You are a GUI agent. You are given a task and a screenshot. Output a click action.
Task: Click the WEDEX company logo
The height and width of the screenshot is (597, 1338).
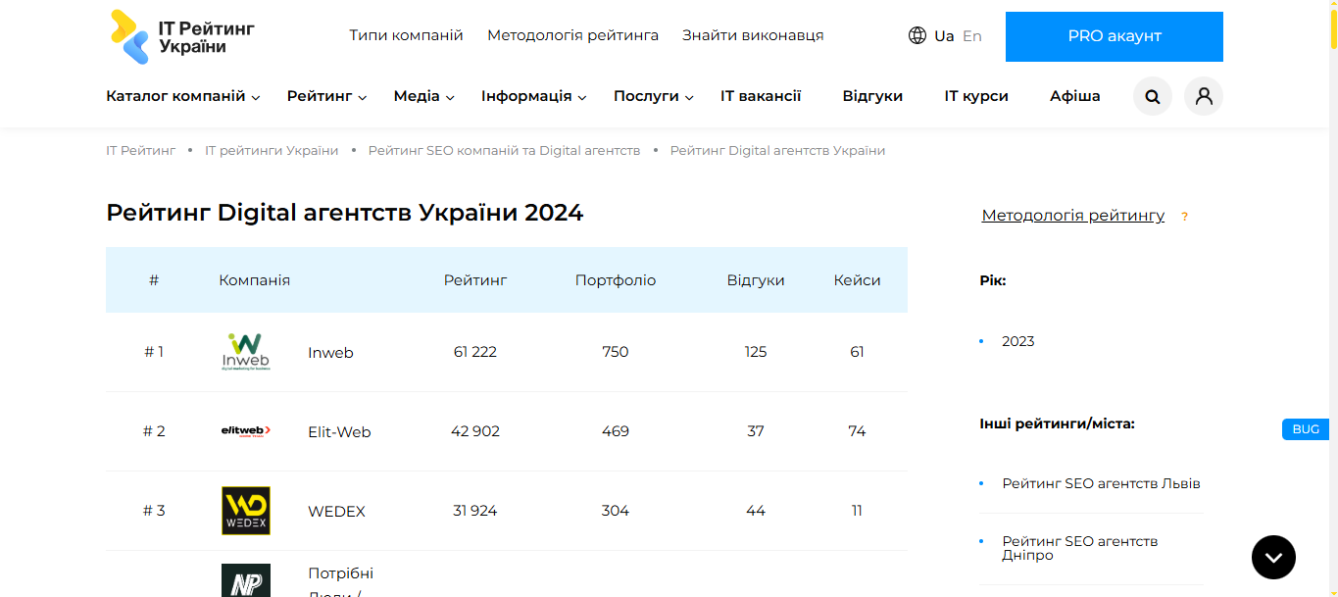coord(245,510)
